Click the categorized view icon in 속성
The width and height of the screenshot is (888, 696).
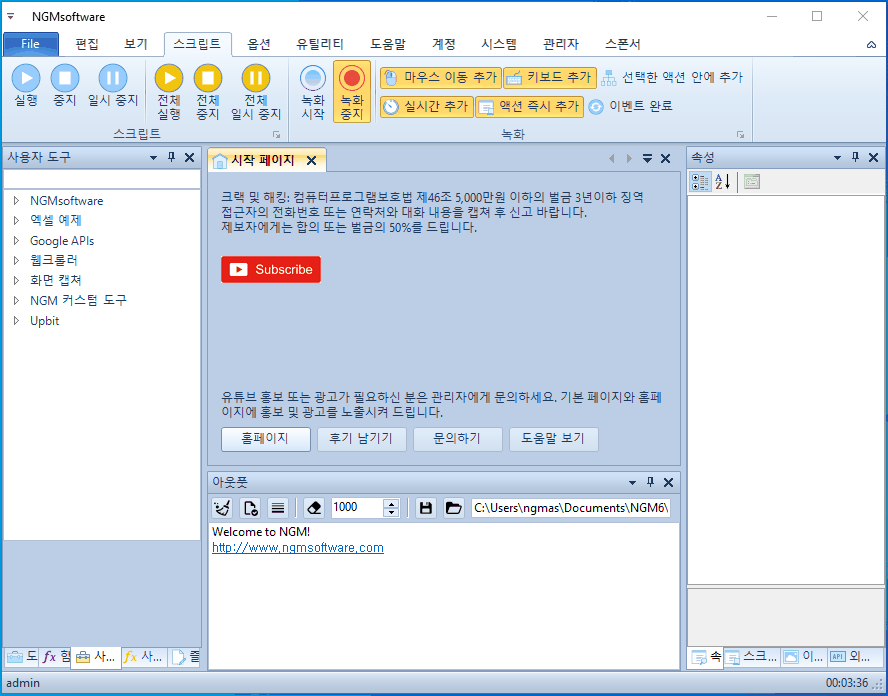tap(700, 182)
